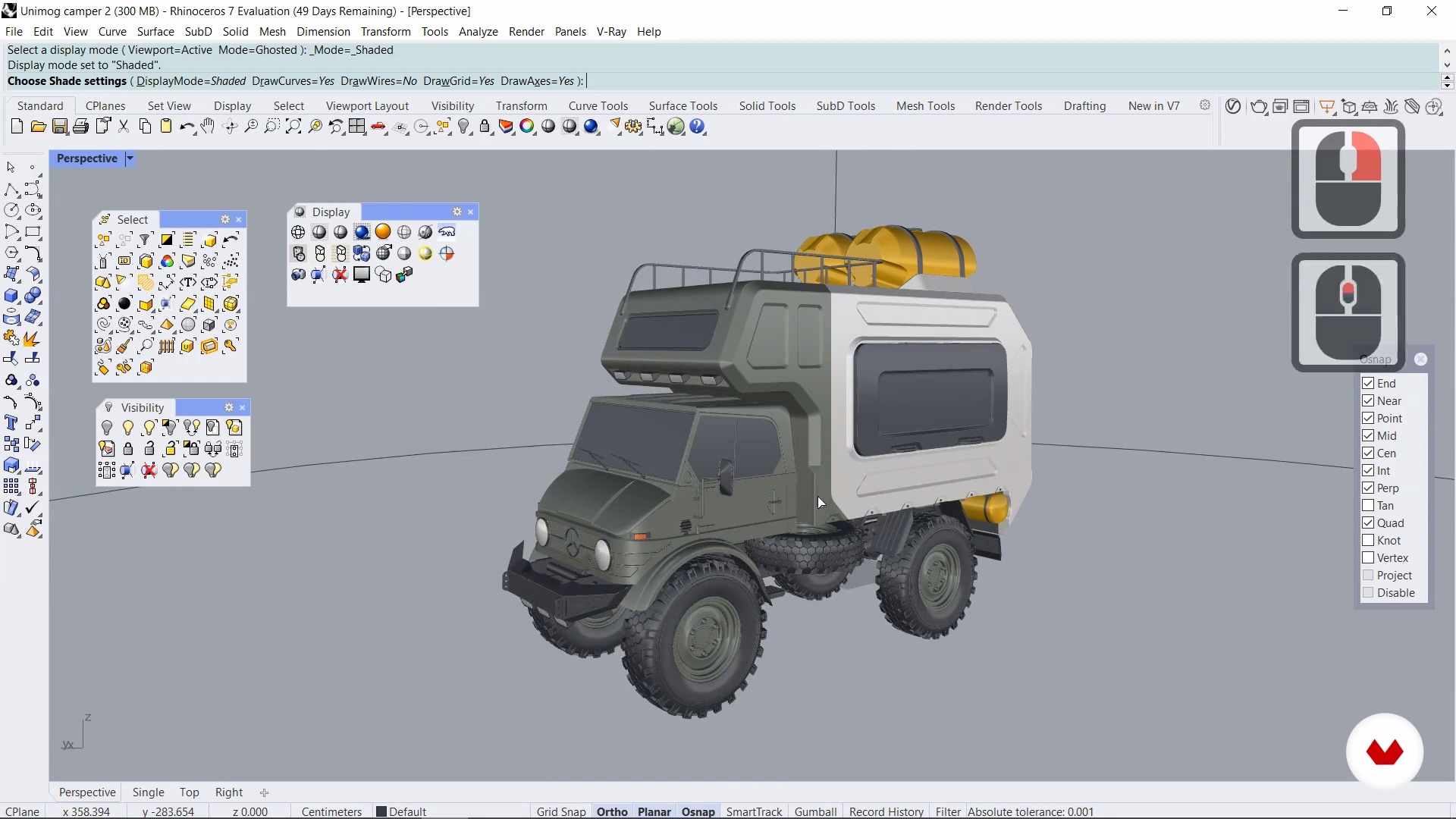Toggle the Point osnap checkbox
The width and height of the screenshot is (1456, 819).
coord(1368,418)
